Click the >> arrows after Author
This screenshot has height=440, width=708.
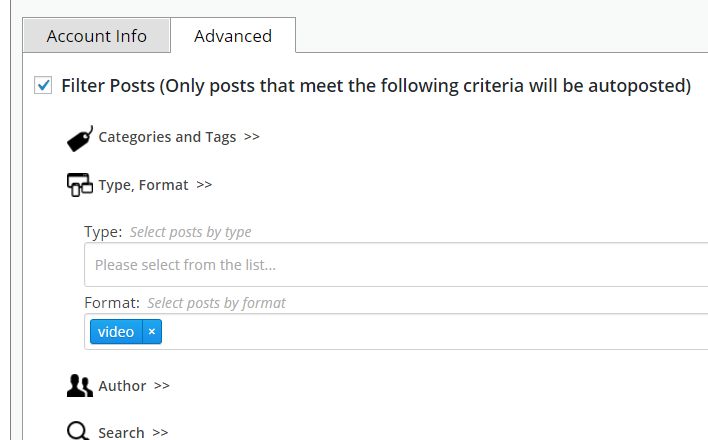(x=162, y=385)
